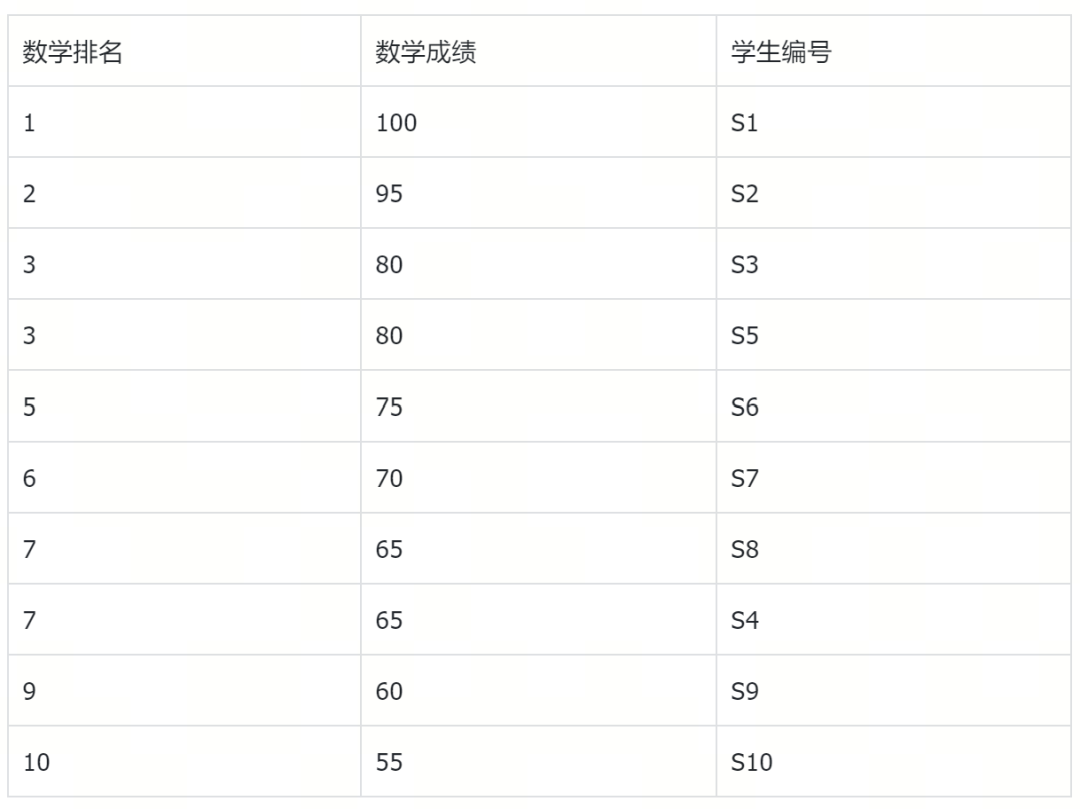Viewport: 1080px width, 809px height.
Task: Choose the S7 cell
Action: pos(745,479)
